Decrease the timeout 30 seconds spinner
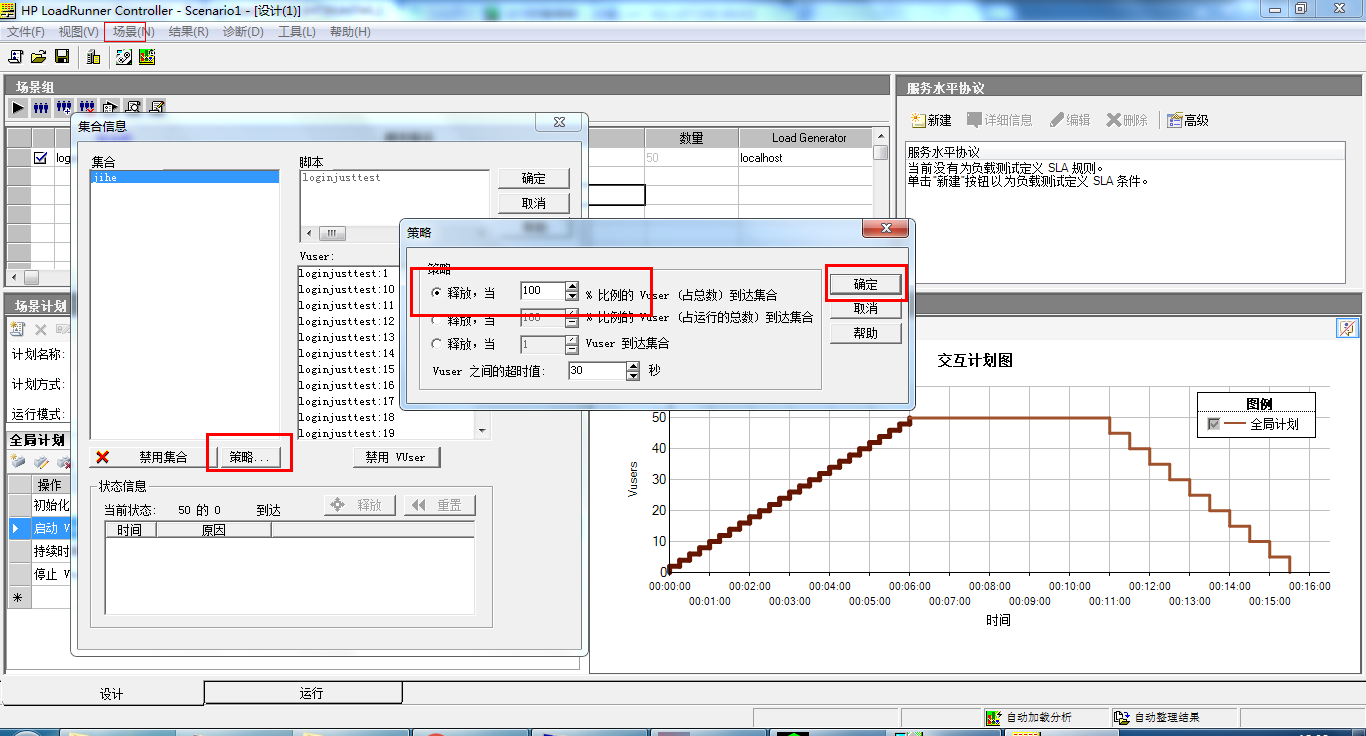Image resolution: width=1366 pixels, height=736 pixels. tap(633, 375)
